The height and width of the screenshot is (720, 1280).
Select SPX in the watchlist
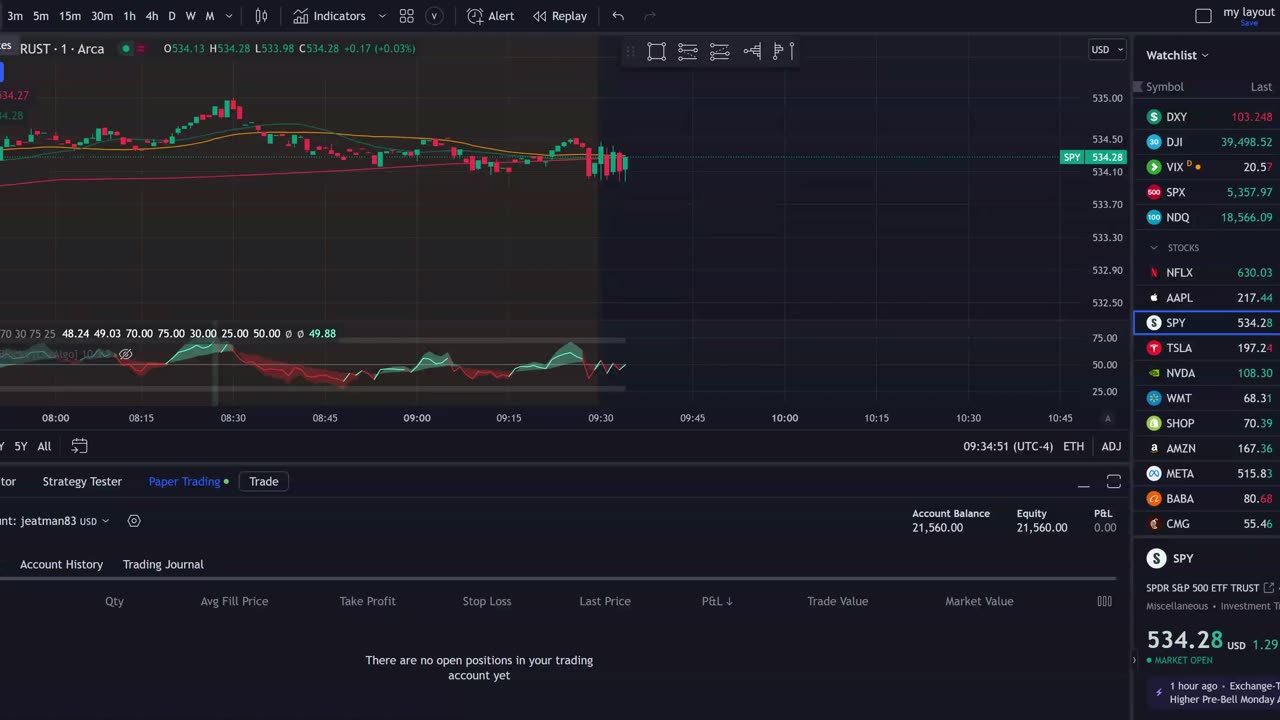click(1207, 192)
